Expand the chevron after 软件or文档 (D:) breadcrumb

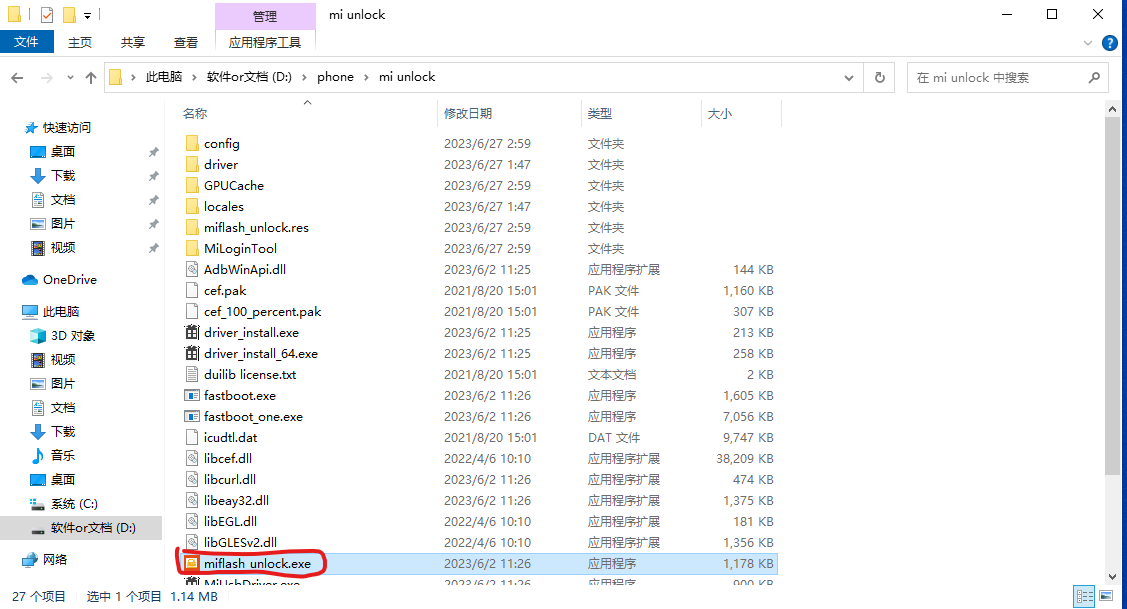point(304,77)
